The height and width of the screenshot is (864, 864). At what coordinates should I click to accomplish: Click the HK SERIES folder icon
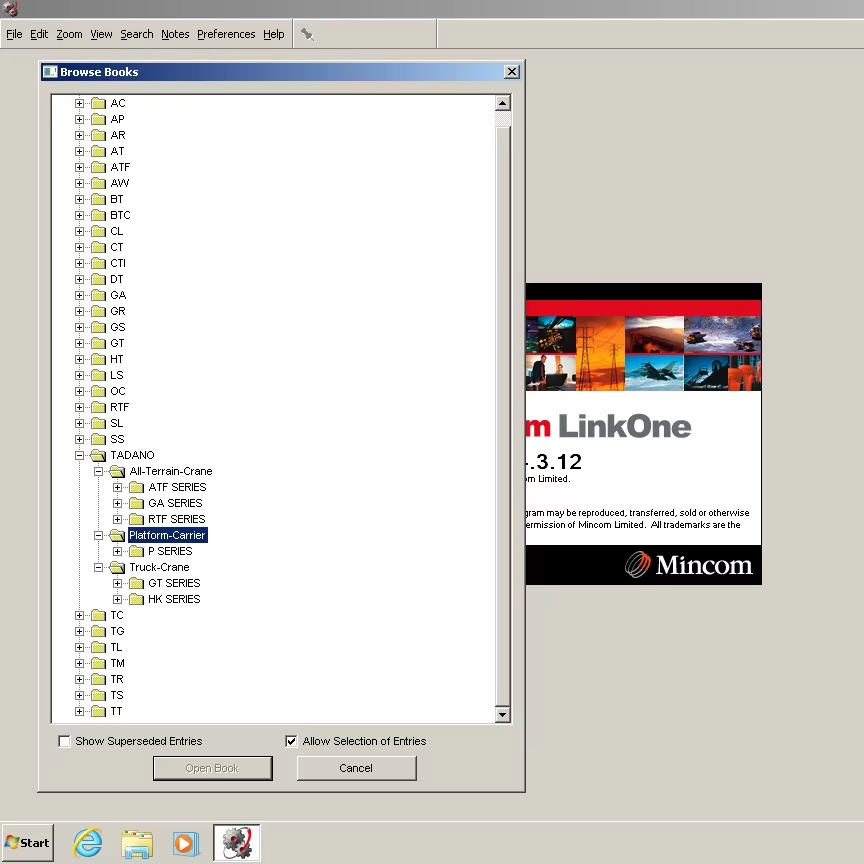[x=137, y=599]
